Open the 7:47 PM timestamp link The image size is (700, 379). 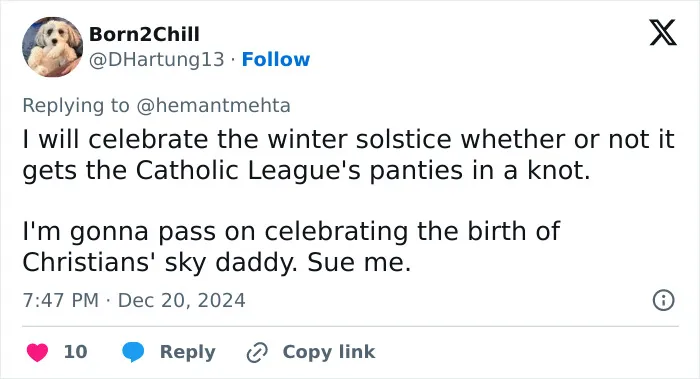(x=61, y=300)
